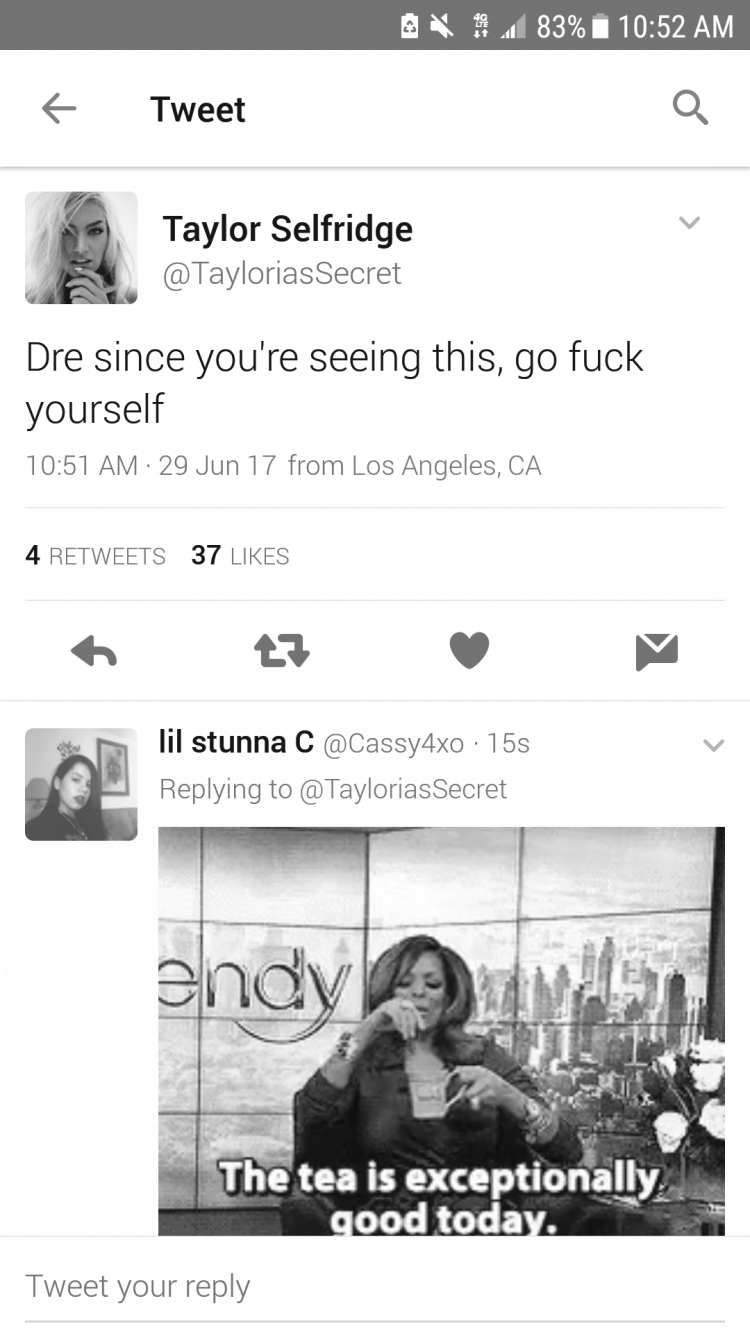Tap the reply arrow icon
750x1333 pixels.
pos(94,651)
